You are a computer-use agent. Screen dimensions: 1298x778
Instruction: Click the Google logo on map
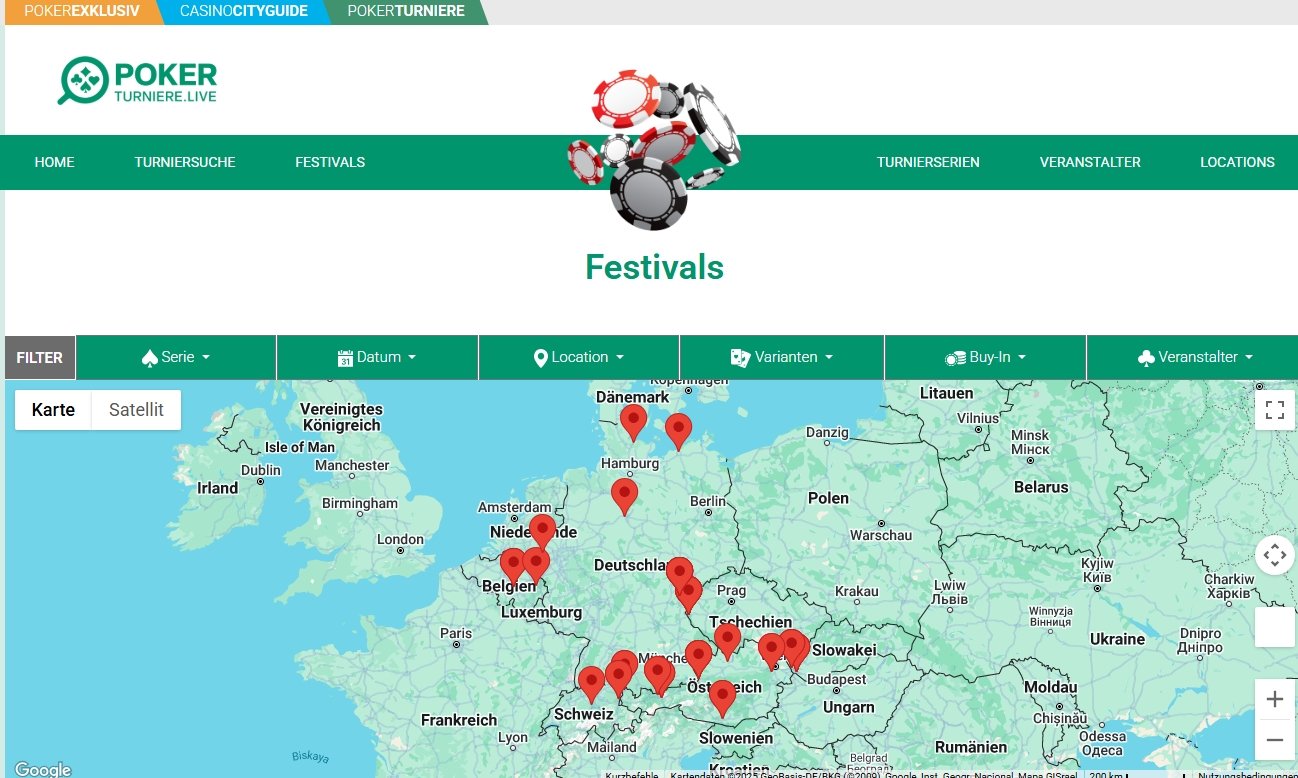coord(43,769)
